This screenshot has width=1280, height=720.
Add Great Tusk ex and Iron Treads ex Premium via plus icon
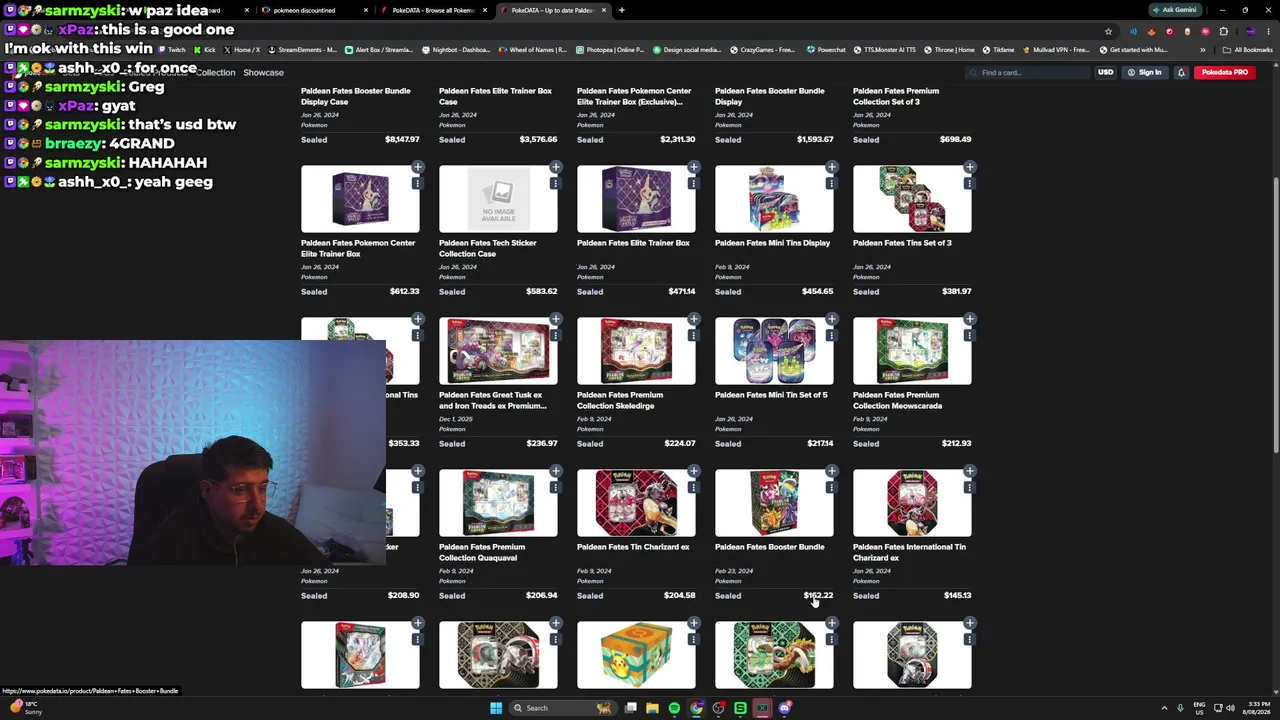tap(555, 319)
